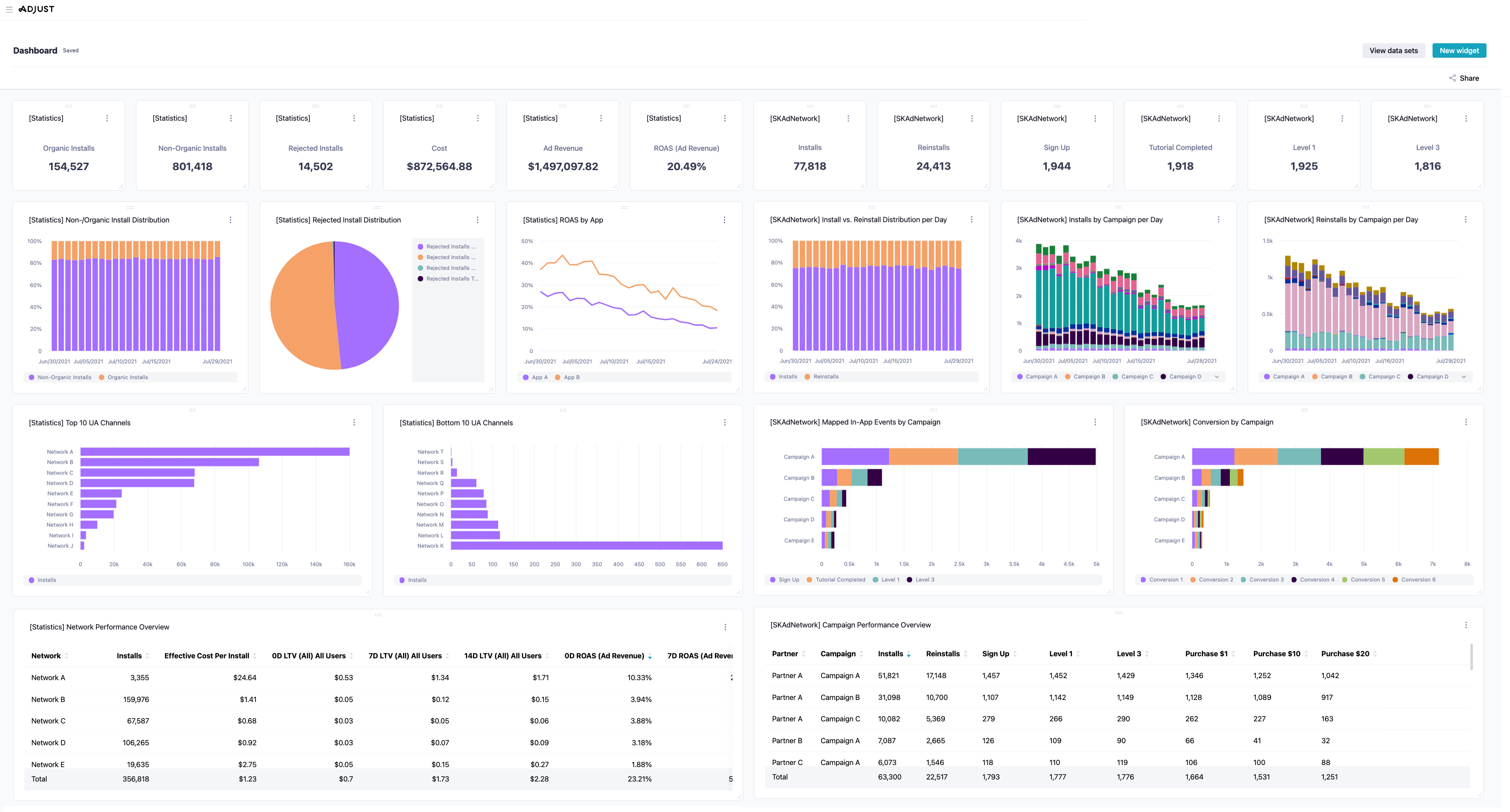The width and height of the screenshot is (1510, 812).
Task: Open the hamburger menu next to Adjust logo
Action: click(9, 9)
